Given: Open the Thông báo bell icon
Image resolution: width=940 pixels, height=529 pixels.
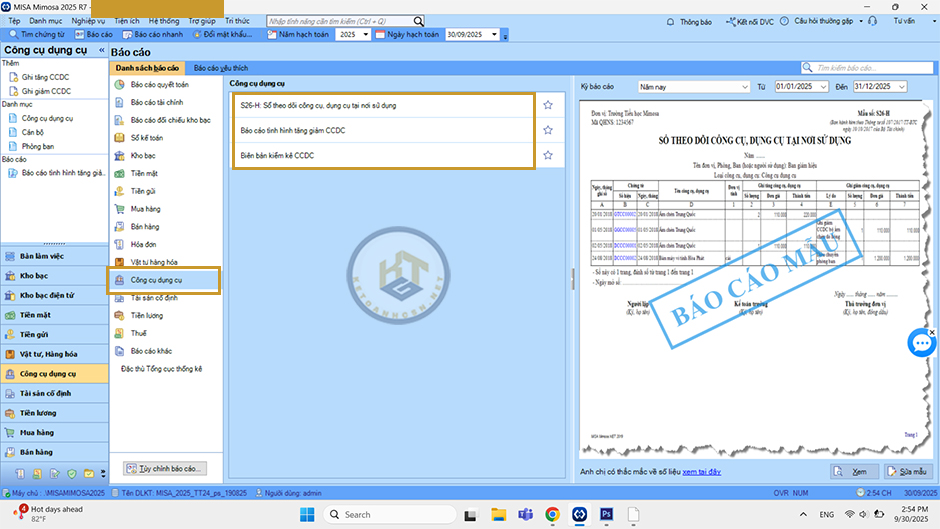Looking at the screenshot, I should pyautogui.click(x=671, y=21).
